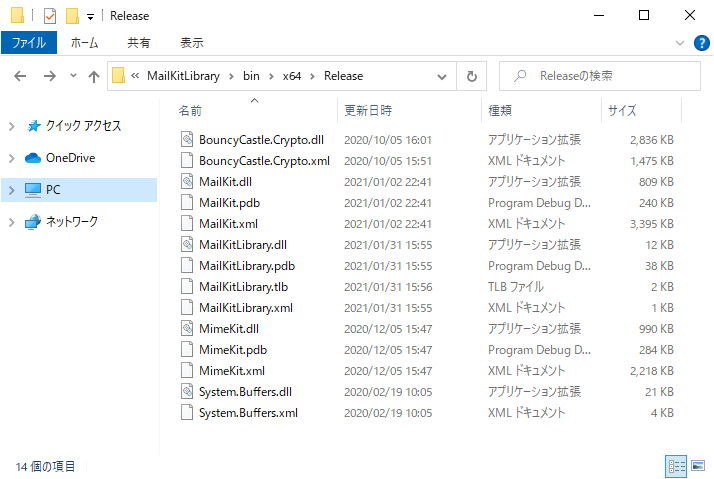
Task: Select ネットワーク in navigation pane
Action: tap(71, 222)
